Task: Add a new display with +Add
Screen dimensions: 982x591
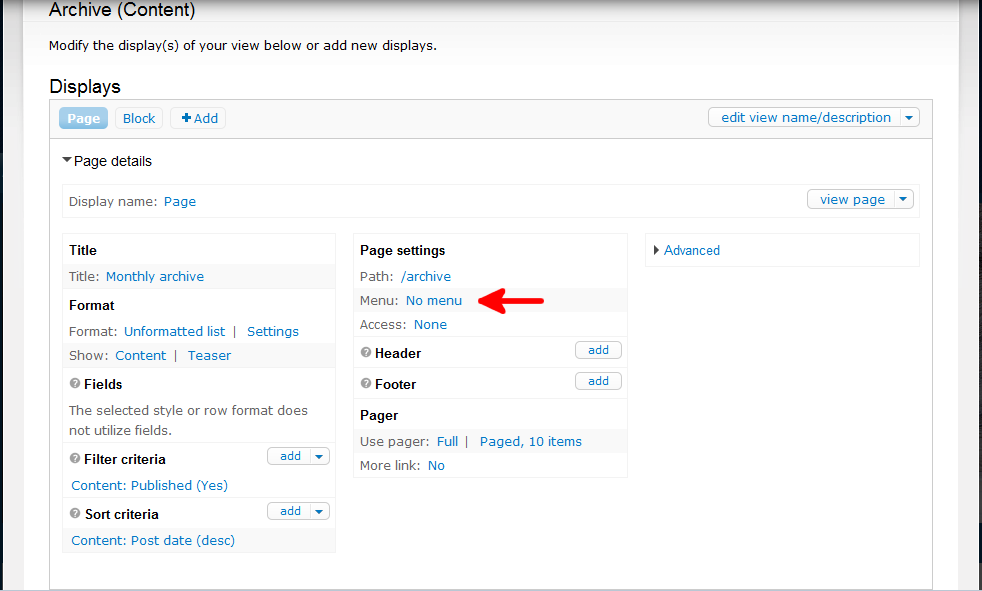Action: click(199, 118)
